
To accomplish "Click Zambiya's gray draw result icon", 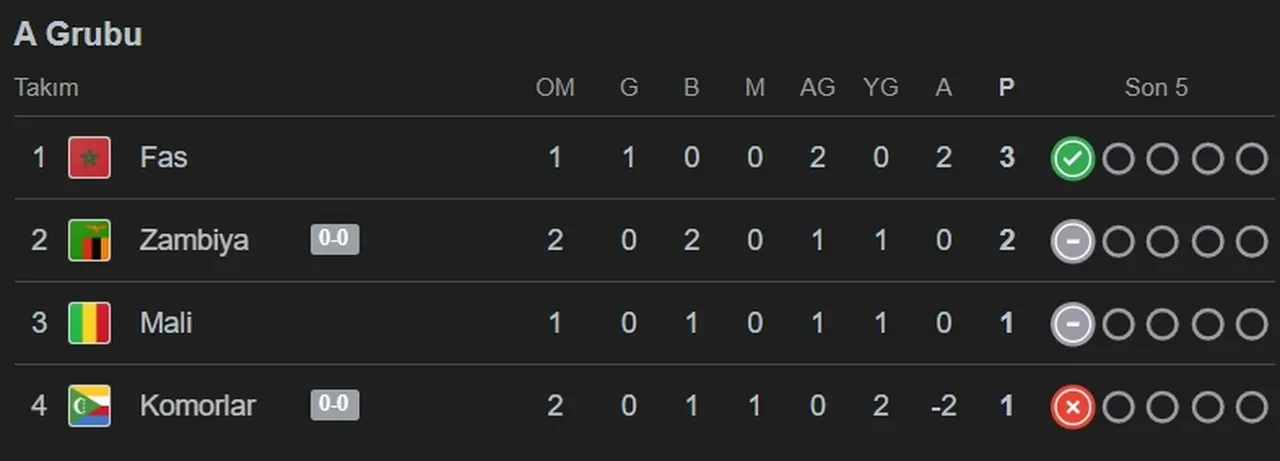I will coord(1073,241).
